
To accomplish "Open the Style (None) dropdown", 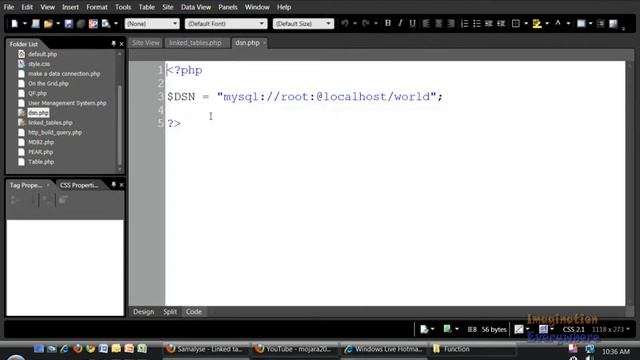I will (151, 24).
